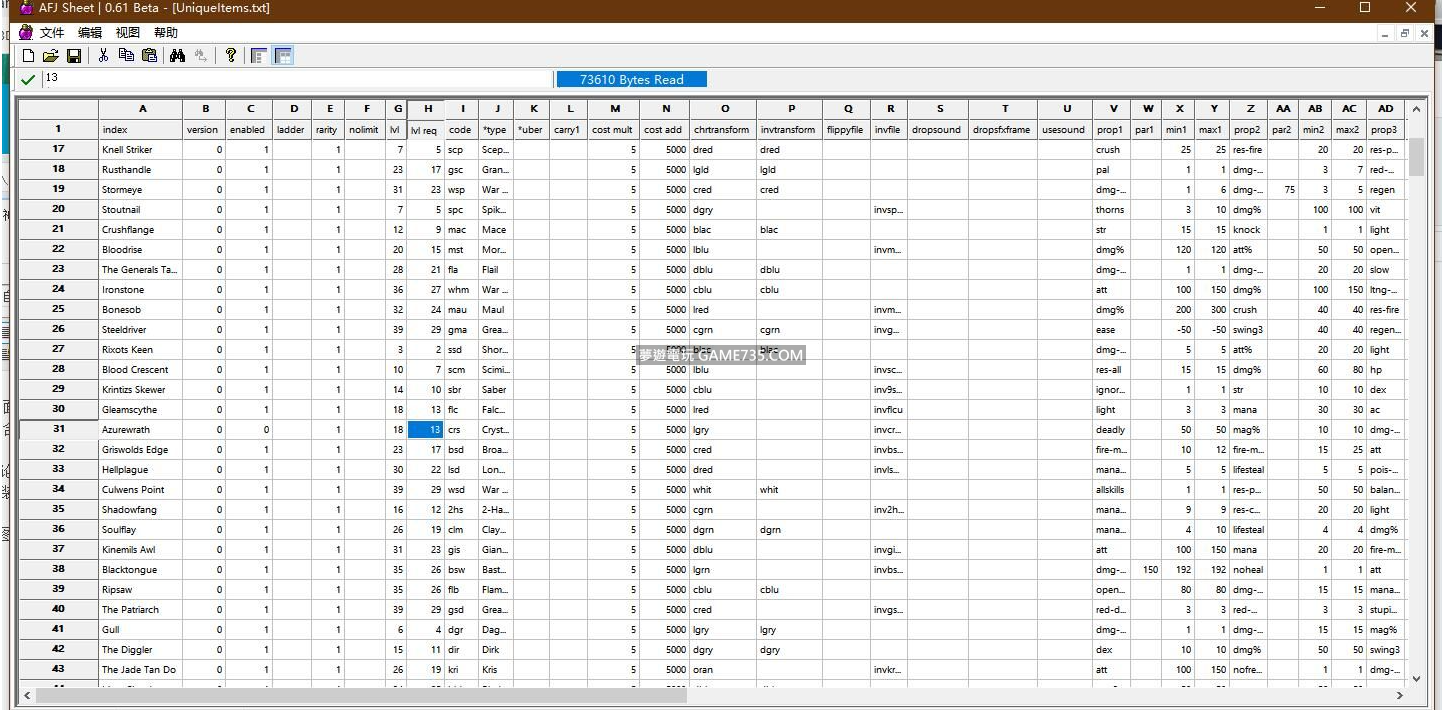Screen dimensions: 1442x710
Task: Click the Copy icon in the toolbar
Action: 126,56
